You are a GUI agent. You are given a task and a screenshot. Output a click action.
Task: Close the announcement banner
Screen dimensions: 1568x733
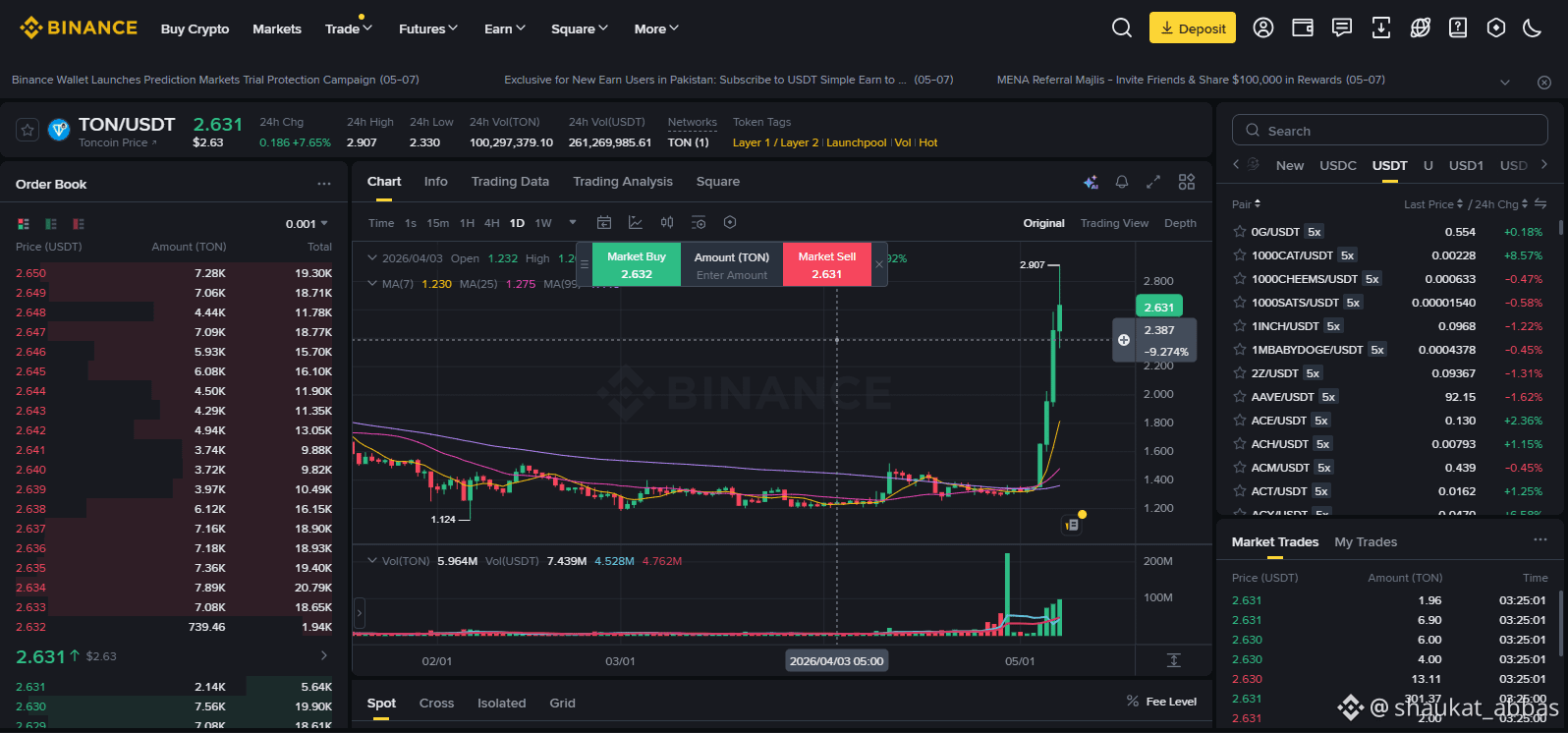coord(1544,82)
